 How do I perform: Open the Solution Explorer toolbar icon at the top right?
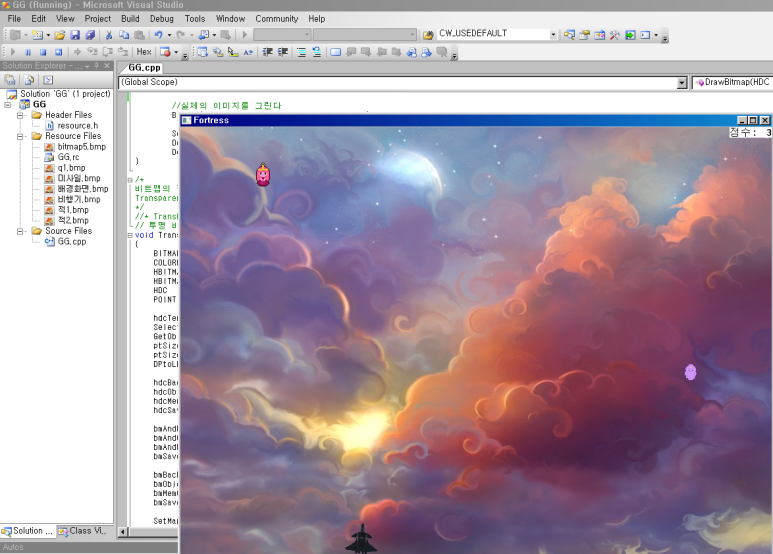(569, 35)
